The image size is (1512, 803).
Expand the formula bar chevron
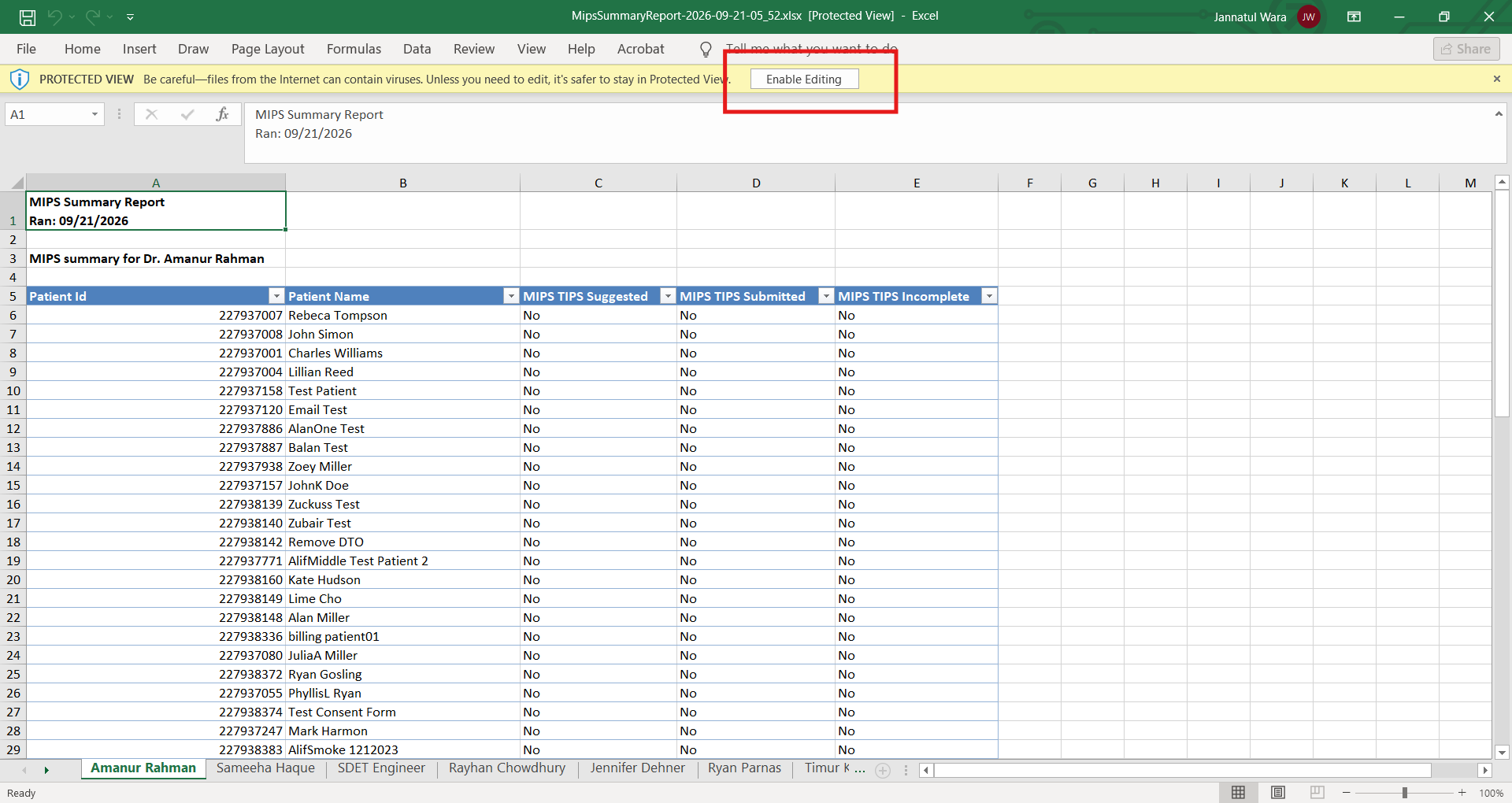click(1499, 114)
